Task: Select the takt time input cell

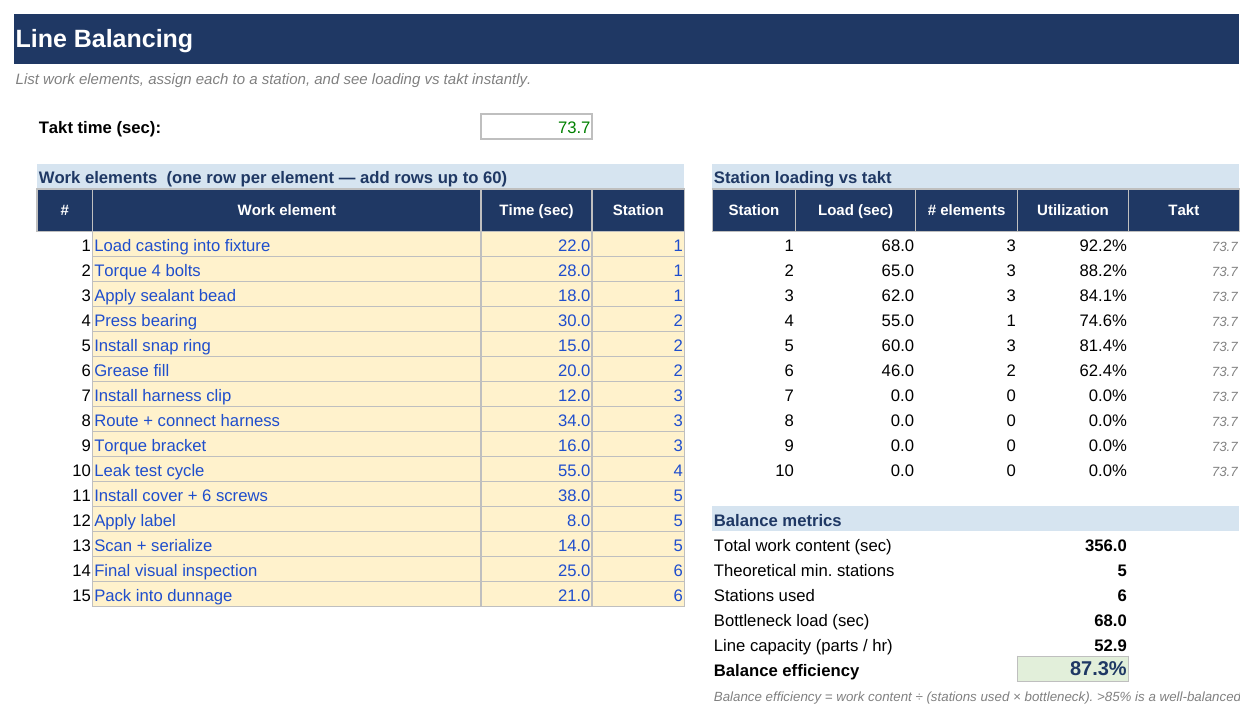Action: tap(536, 127)
